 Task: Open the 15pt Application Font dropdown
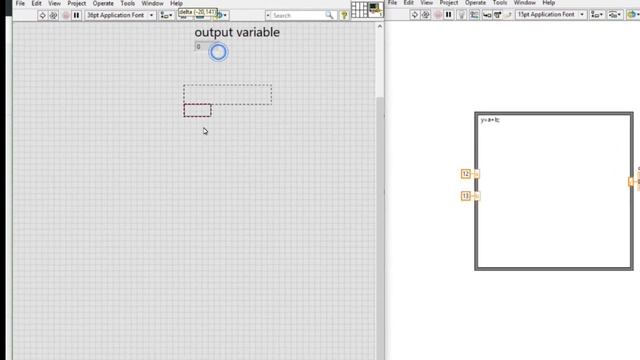click(551, 15)
